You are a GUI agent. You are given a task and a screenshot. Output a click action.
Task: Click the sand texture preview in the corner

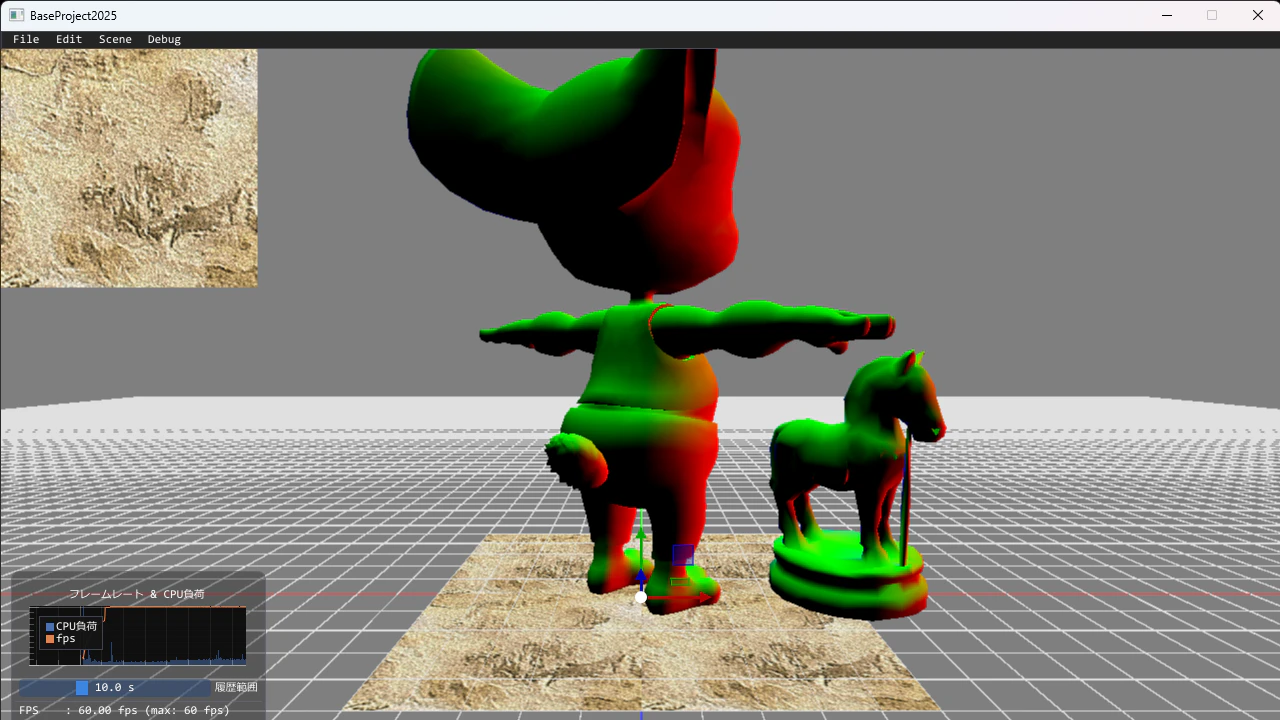129,168
